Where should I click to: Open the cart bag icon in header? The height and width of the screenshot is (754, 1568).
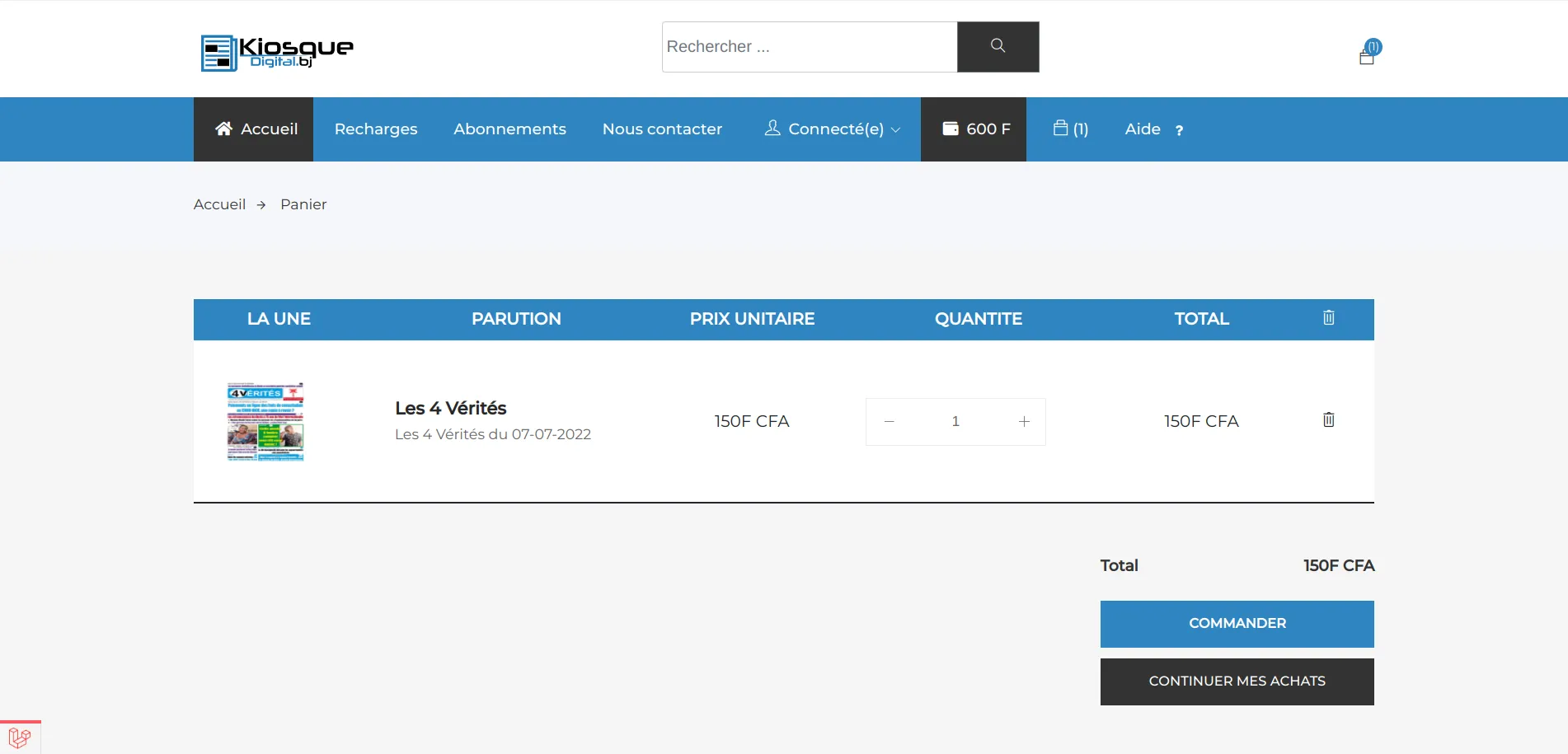click(x=1367, y=55)
